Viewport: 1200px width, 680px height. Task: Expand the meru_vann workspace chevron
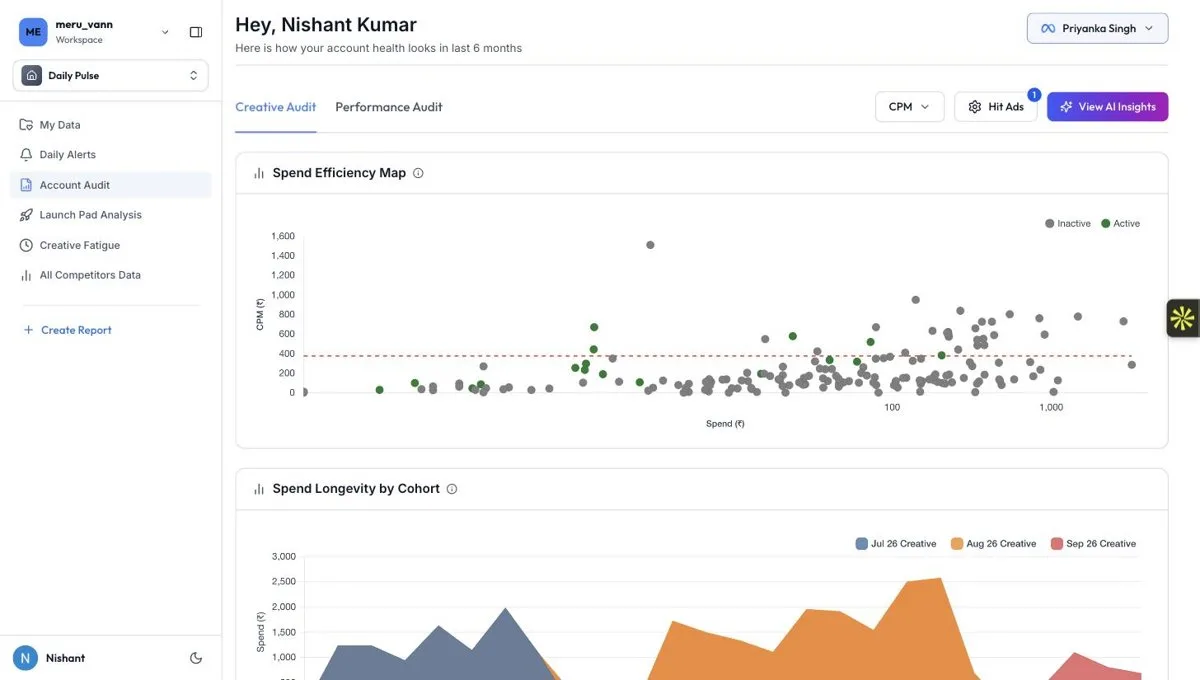(x=165, y=32)
